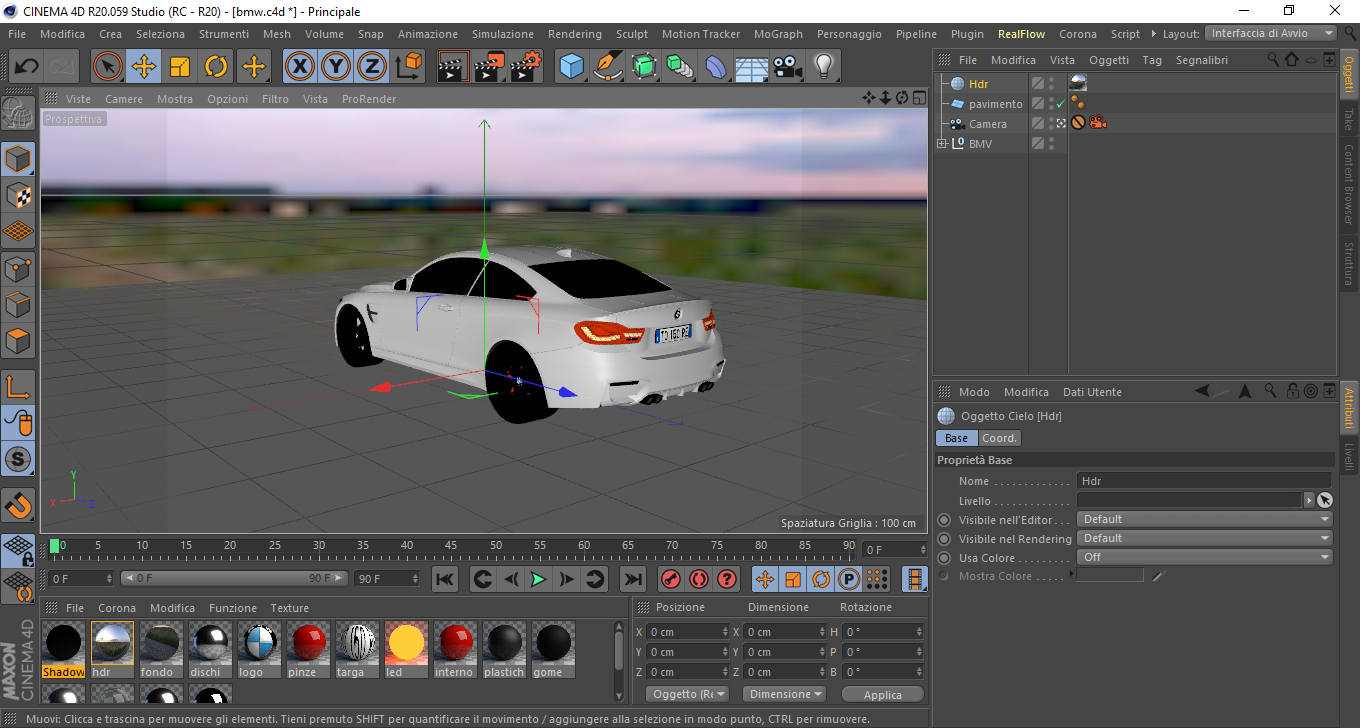Open the Corona menu in Material Manager
Image resolution: width=1360 pixels, height=728 pixels.
click(x=117, y=608)
